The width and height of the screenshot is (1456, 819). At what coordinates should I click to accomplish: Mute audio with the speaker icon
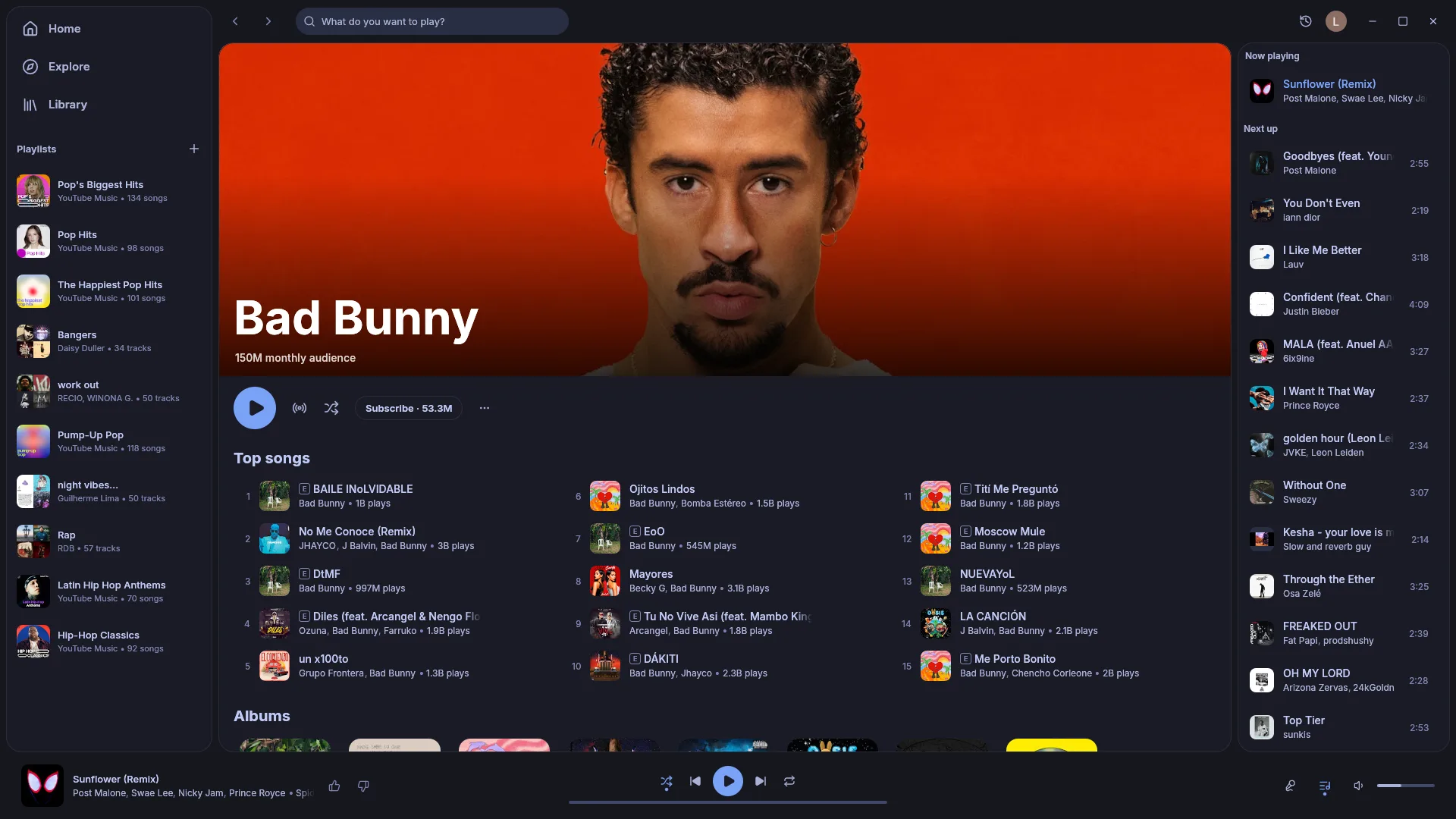click(1358, 786)
